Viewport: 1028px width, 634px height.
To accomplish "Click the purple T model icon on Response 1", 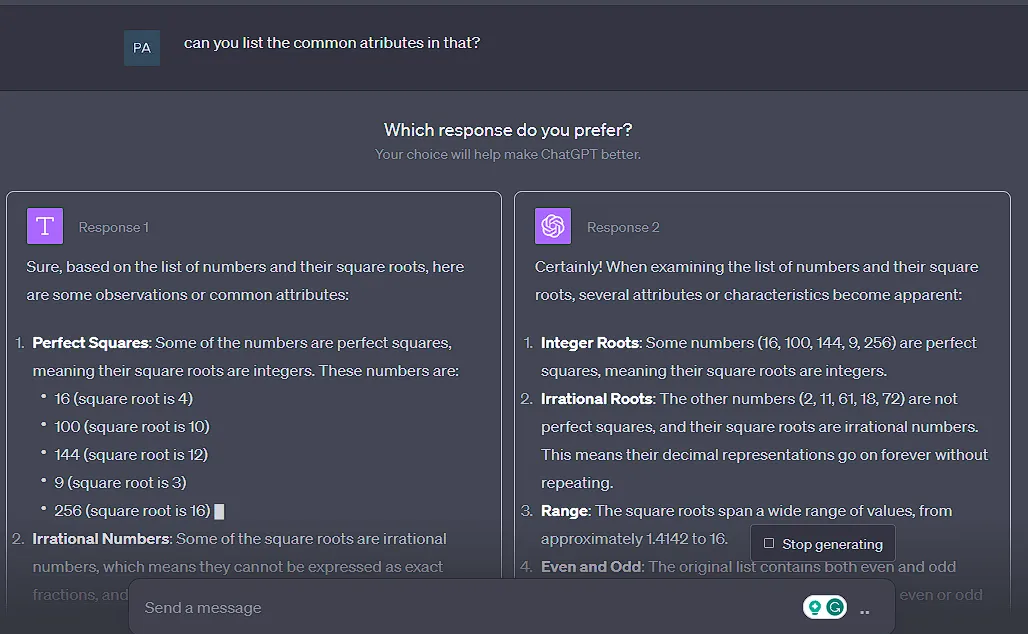I will tap(44, 226).
